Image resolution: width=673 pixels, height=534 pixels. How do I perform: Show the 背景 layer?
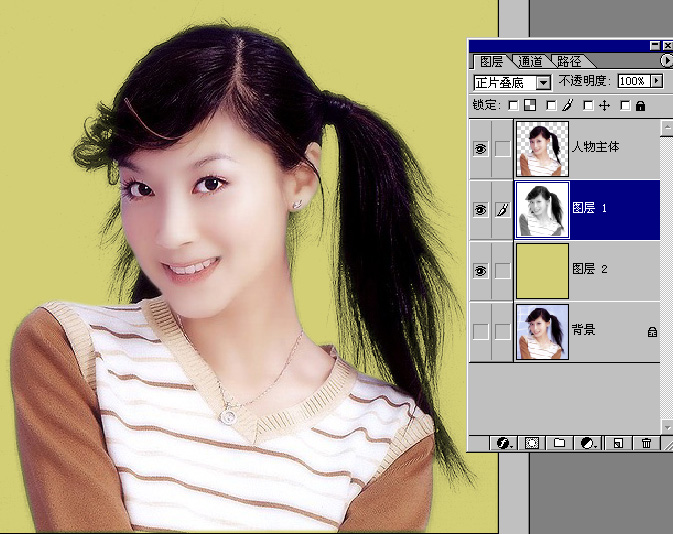tap(480, 332)
